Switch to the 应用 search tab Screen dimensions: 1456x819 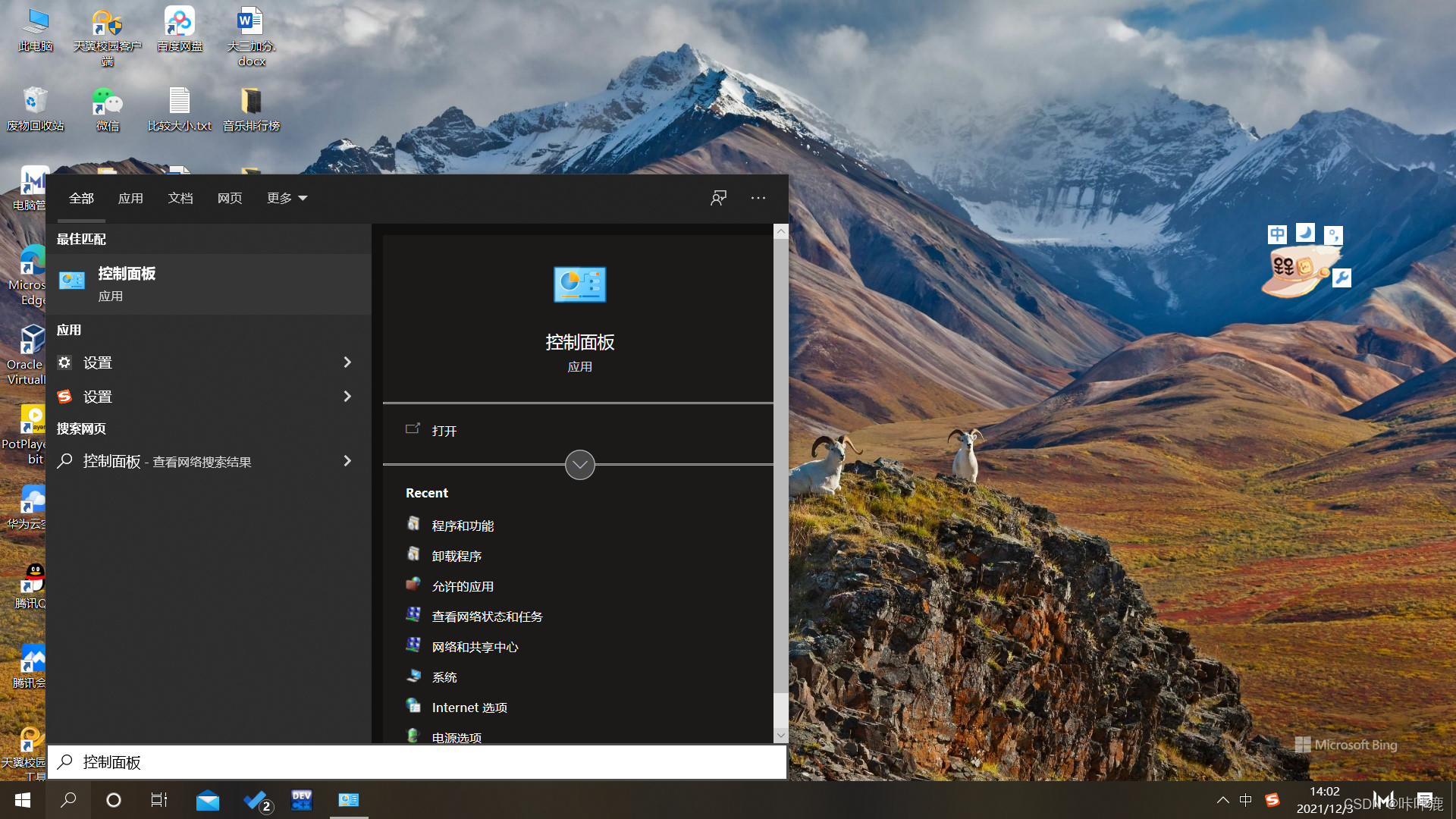click(x=130, y=198)
